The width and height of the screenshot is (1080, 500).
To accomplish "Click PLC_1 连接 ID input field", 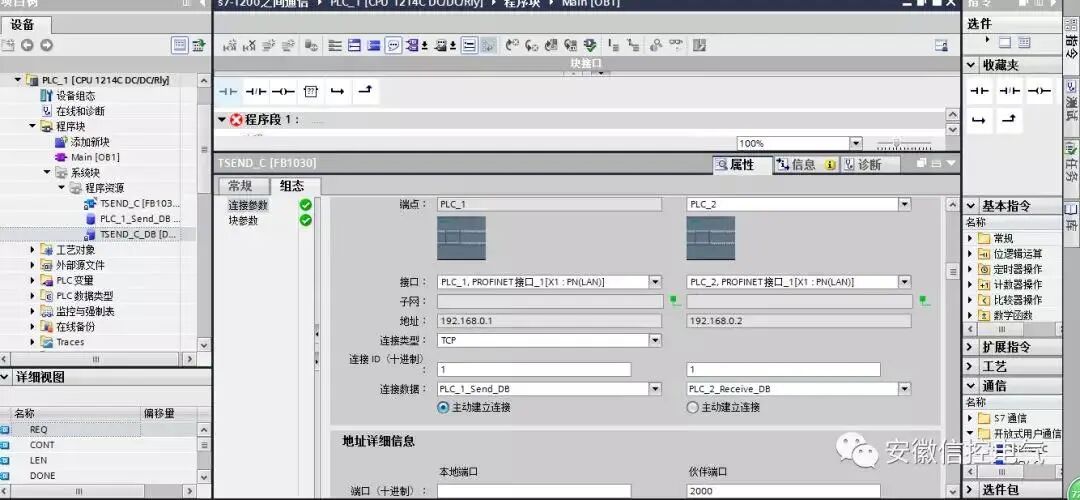I will tap(534, 370).
